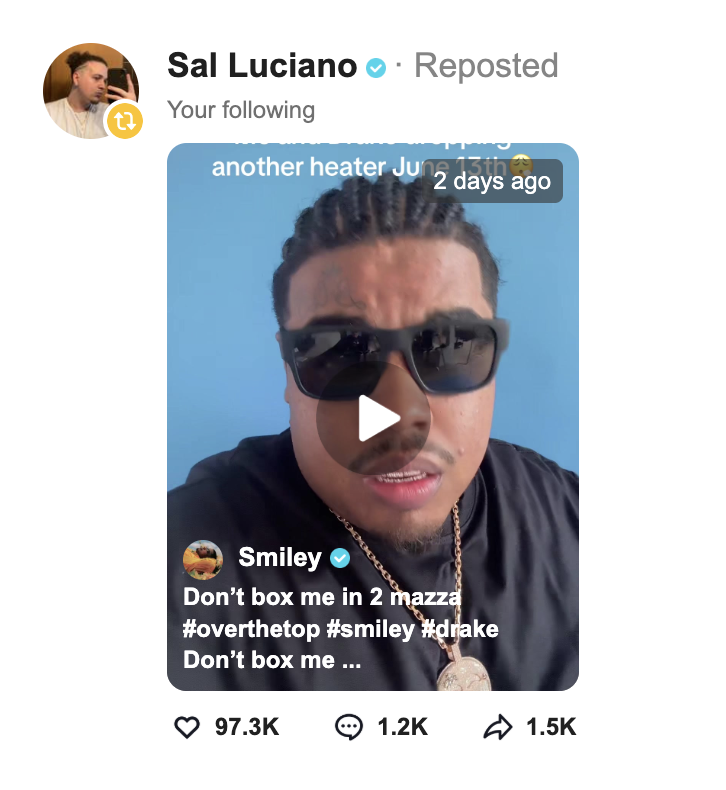Click the 97.3K likes count
726x790 pixels.
click(x=247, y=727)
